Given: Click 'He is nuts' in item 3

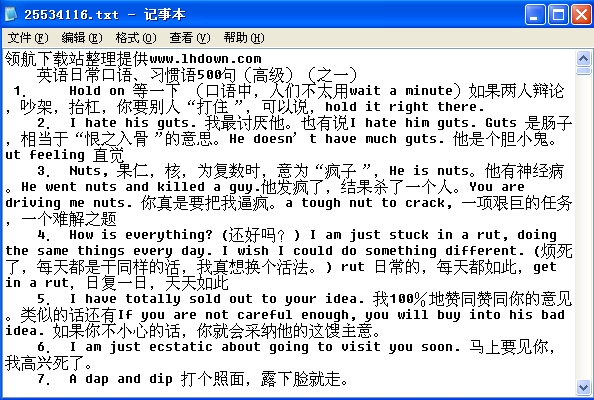Looking at the screenshot, I should coord(429,171).
